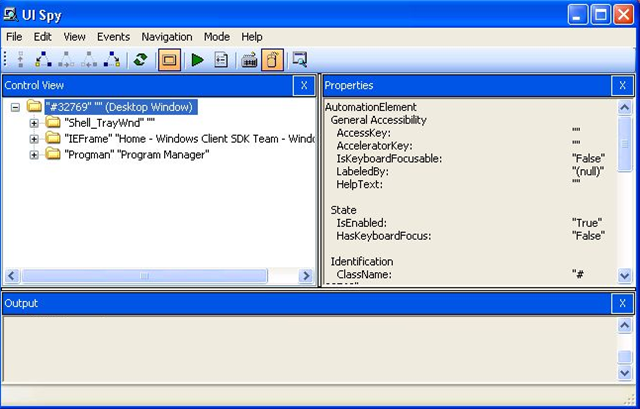
Task: Open the File menu
Action: point(14,37)
